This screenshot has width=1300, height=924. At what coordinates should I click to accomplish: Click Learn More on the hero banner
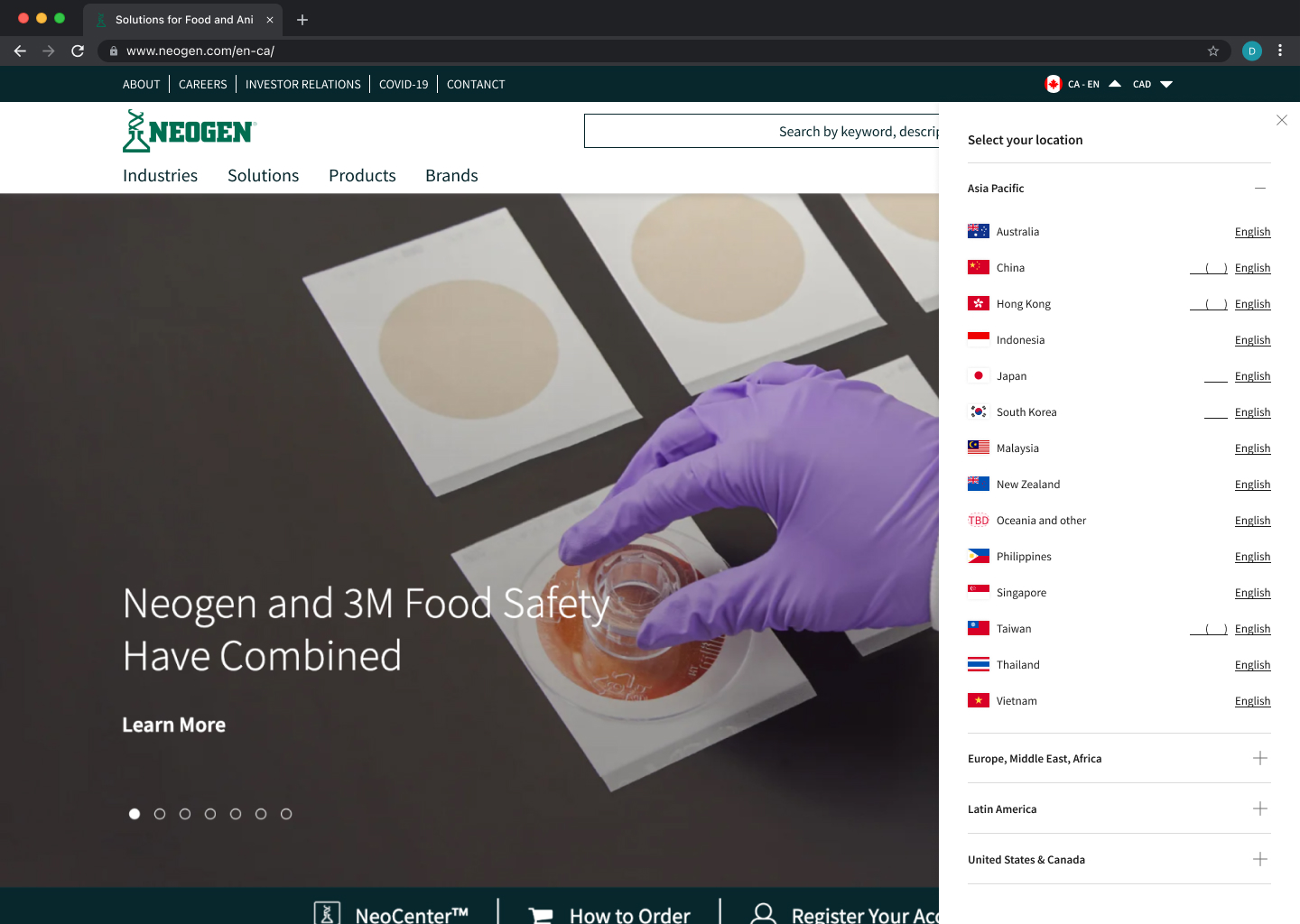point(173,725)
